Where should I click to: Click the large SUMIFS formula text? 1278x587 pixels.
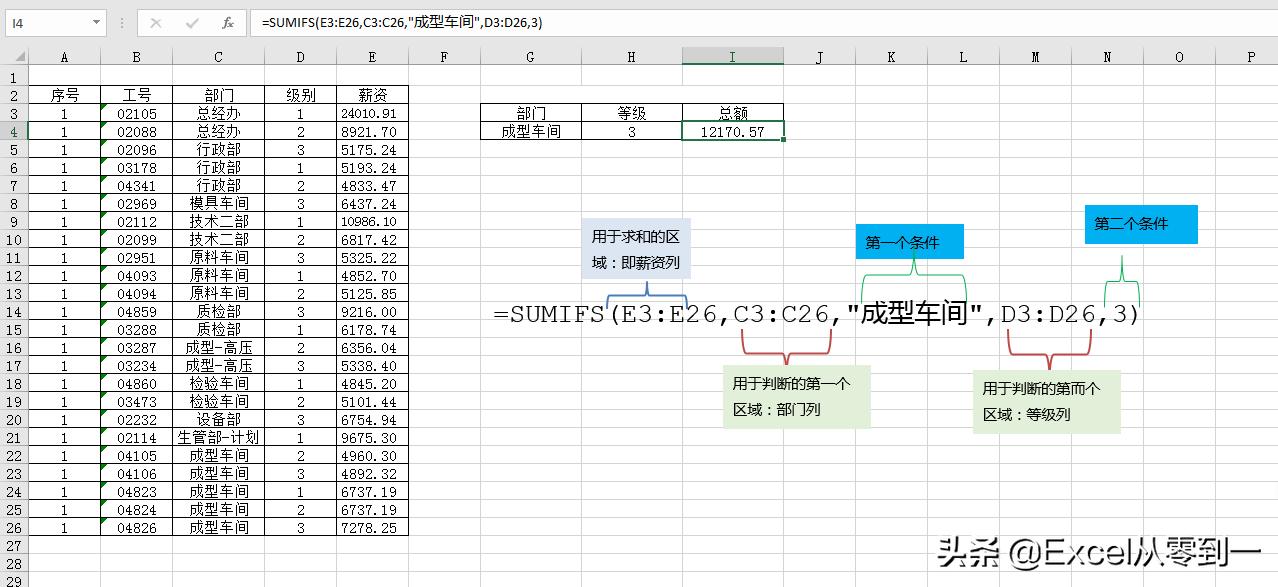pyautogui.click(x=820, y=314)
